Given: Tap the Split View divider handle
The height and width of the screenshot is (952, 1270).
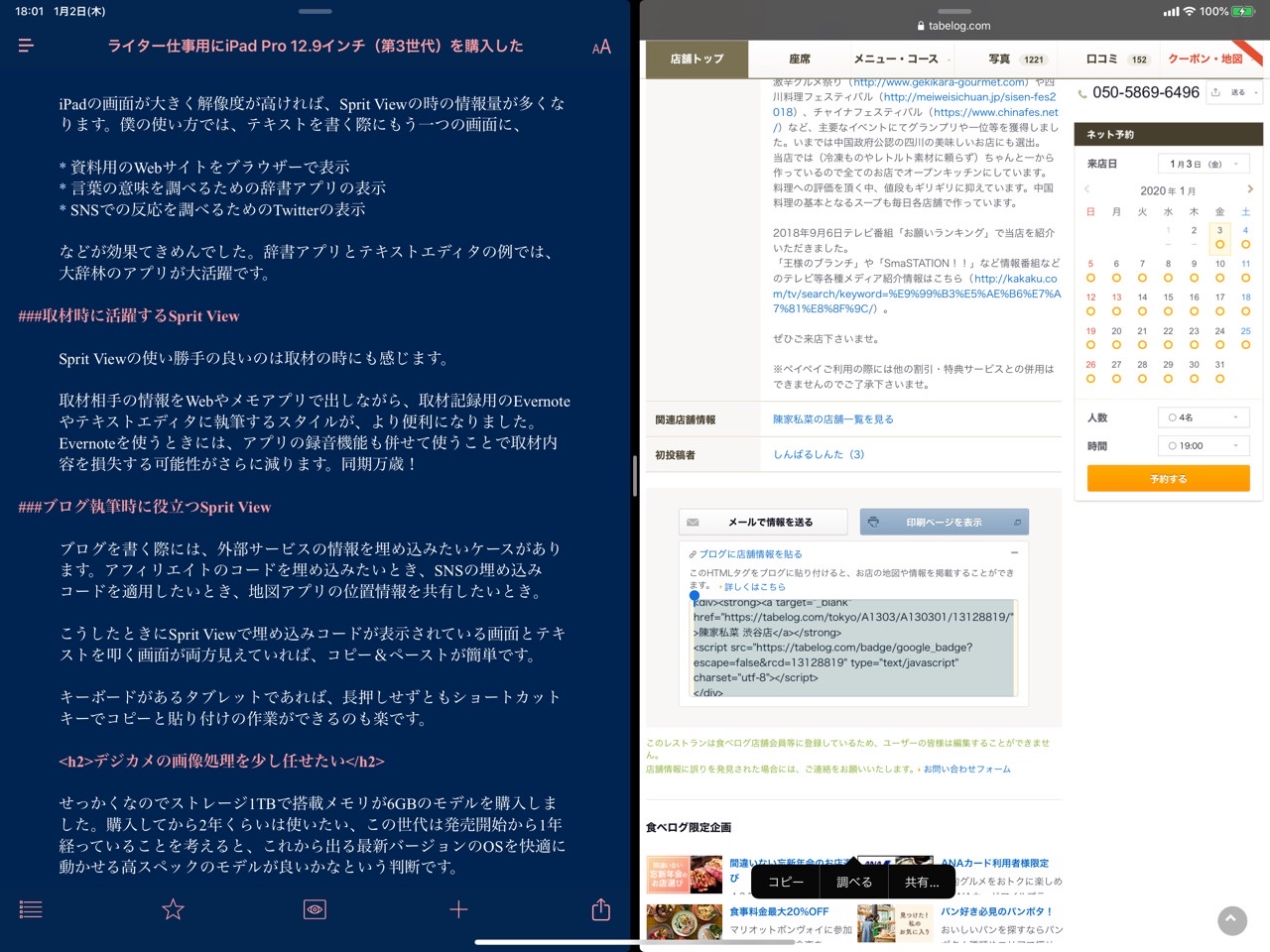Looking at the screenshot, I should pos(634,476).
